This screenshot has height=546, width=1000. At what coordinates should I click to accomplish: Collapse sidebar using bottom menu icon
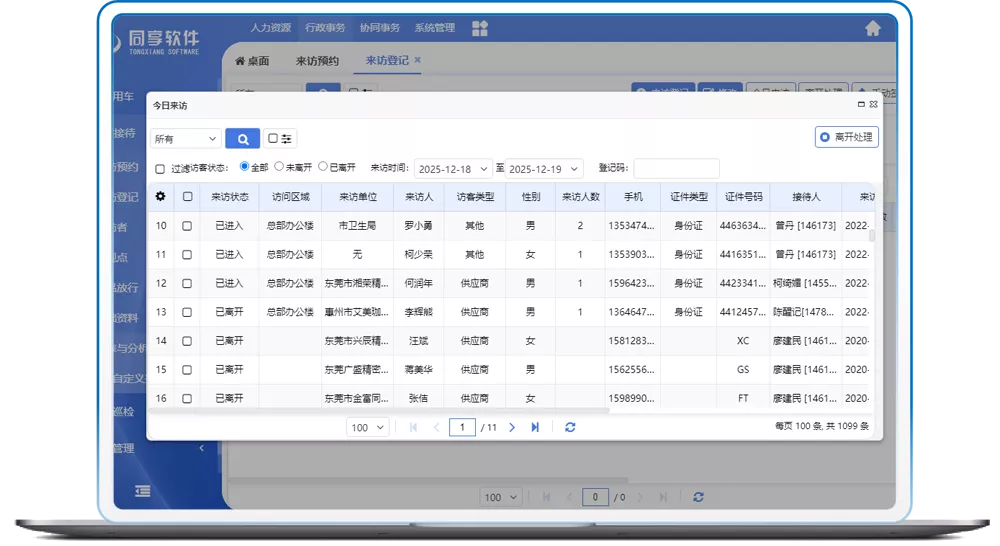(143, 491)
